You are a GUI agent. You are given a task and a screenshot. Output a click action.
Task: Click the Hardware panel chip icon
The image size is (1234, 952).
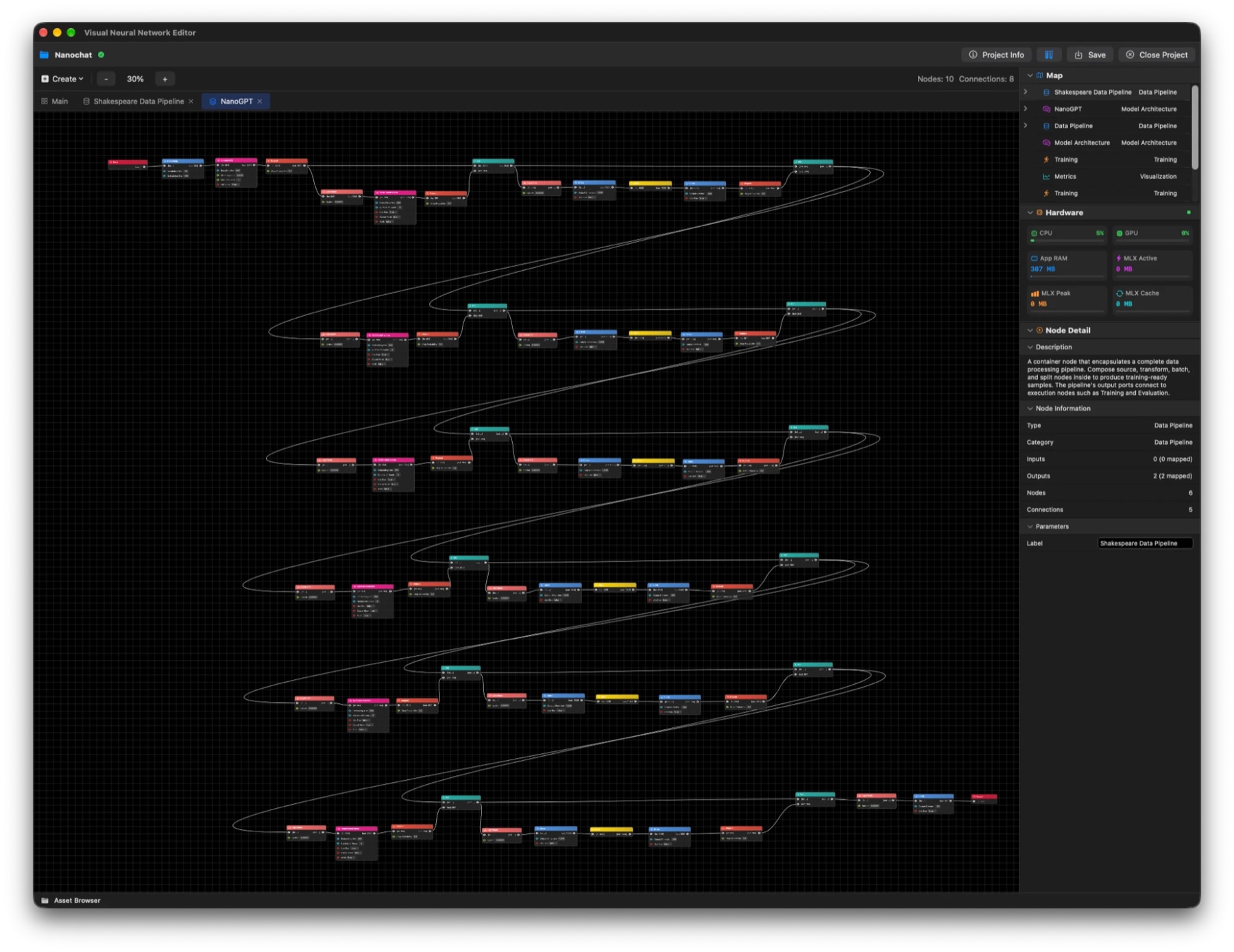click(1040, 212)
